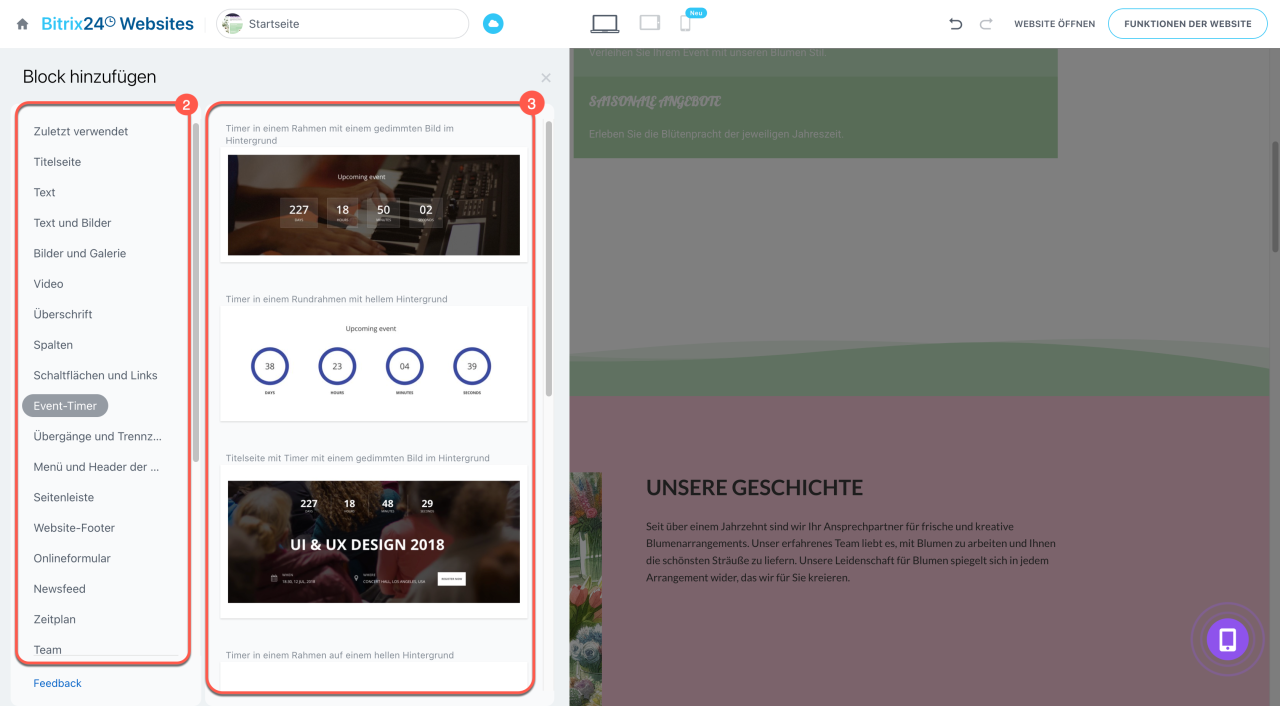Click 'Titelseite mit Timer' block label

click(x=358, y=458)
